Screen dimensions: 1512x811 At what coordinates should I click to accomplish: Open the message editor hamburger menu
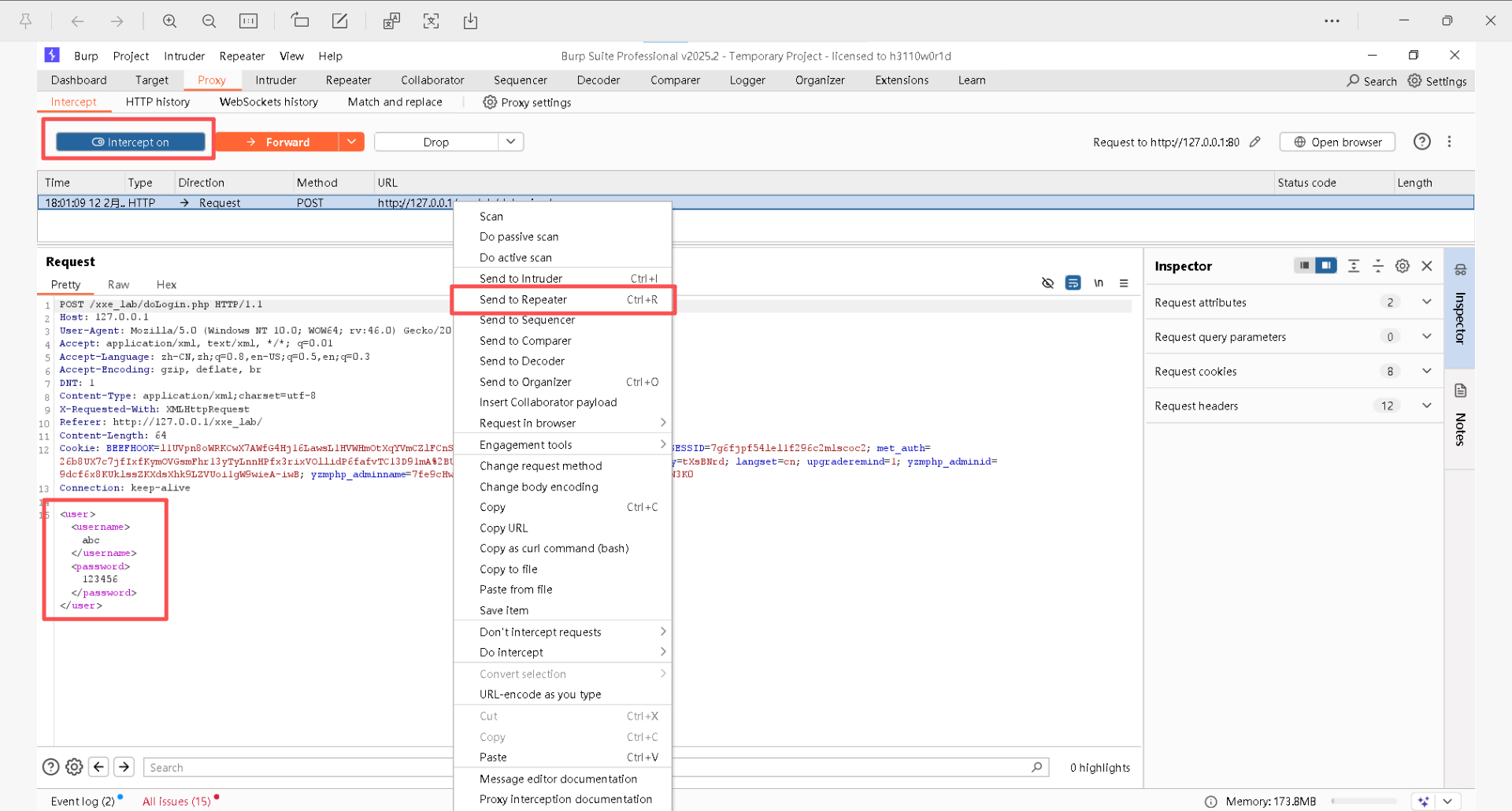click(x=1124, y=283)
